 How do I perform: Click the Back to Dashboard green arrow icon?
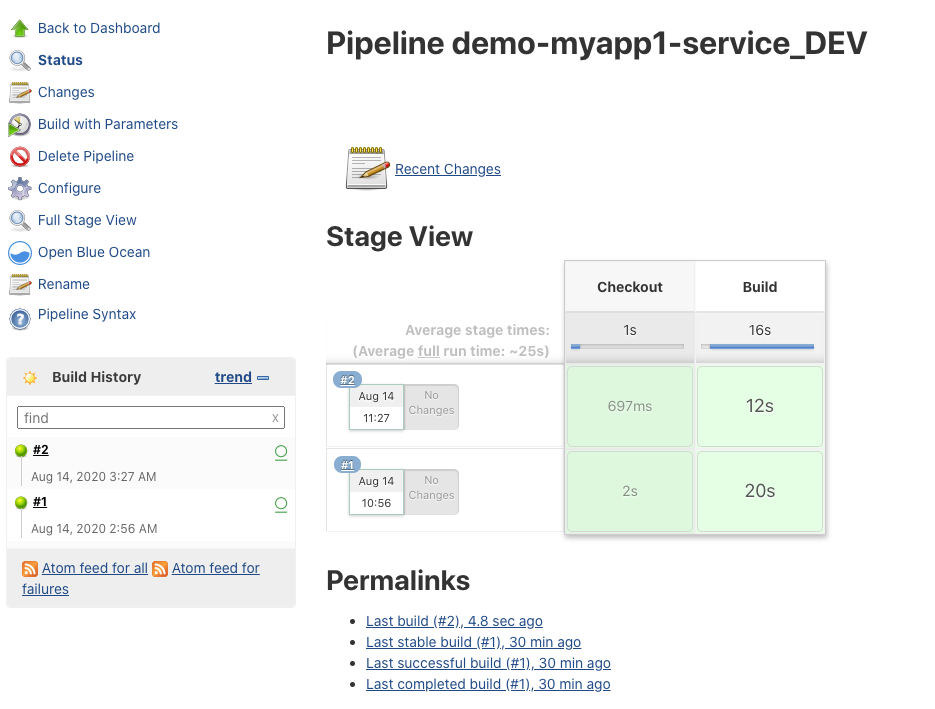20,29
